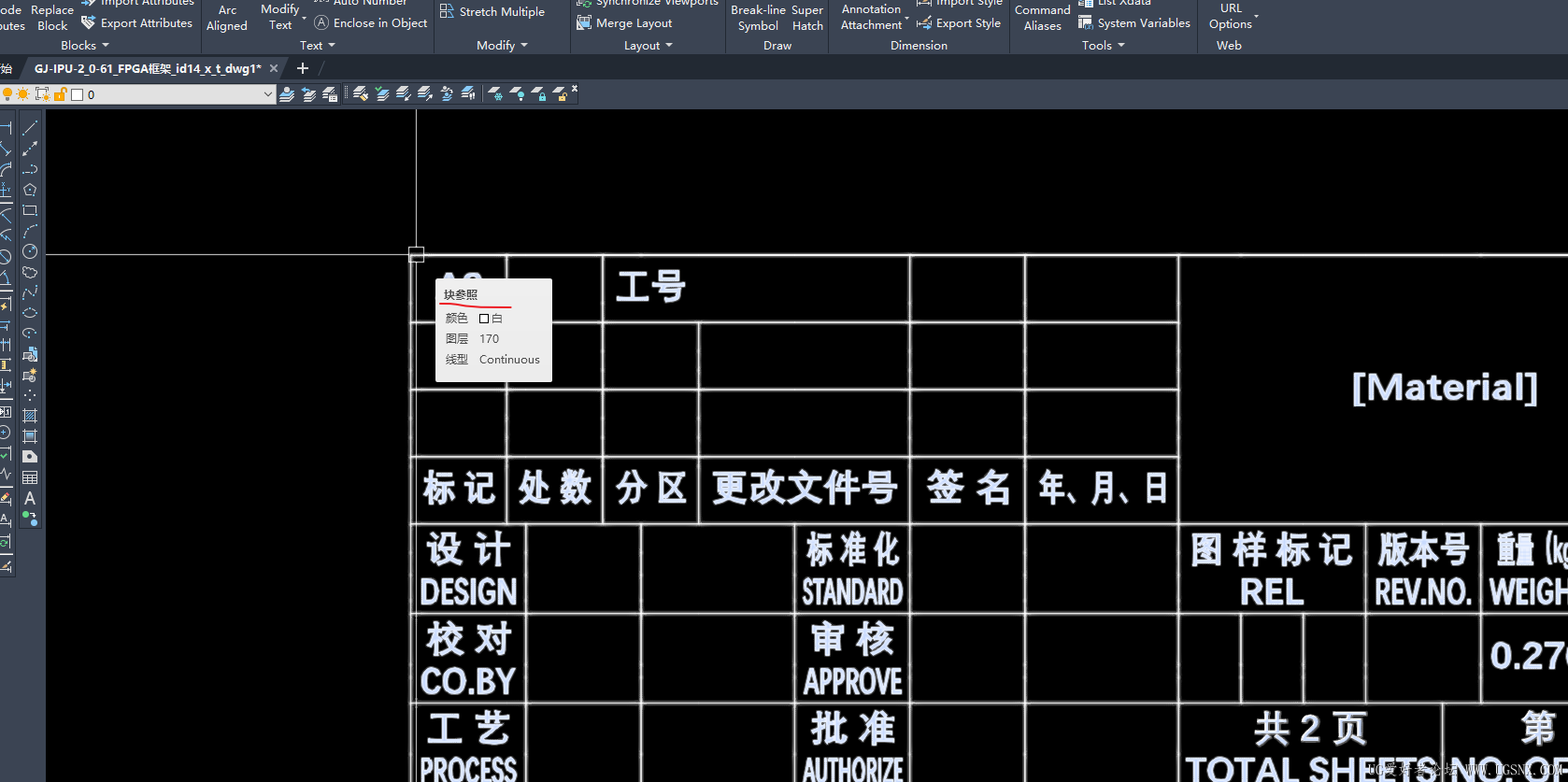Click the Add Selected tool
Image resolution: width=1568 pixels, height=782 pixels.
point(30,519)
